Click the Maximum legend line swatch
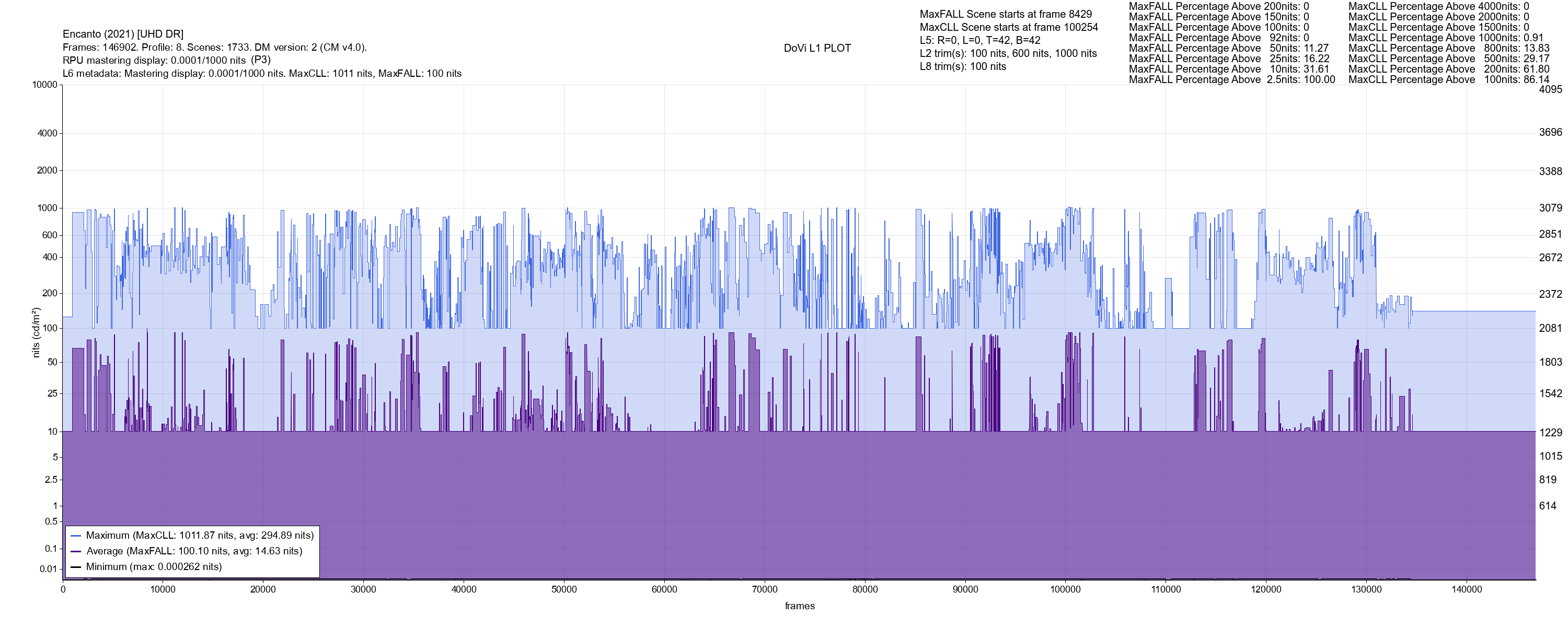Viewport: 1568px width, 627px height. tap(76, 536)
